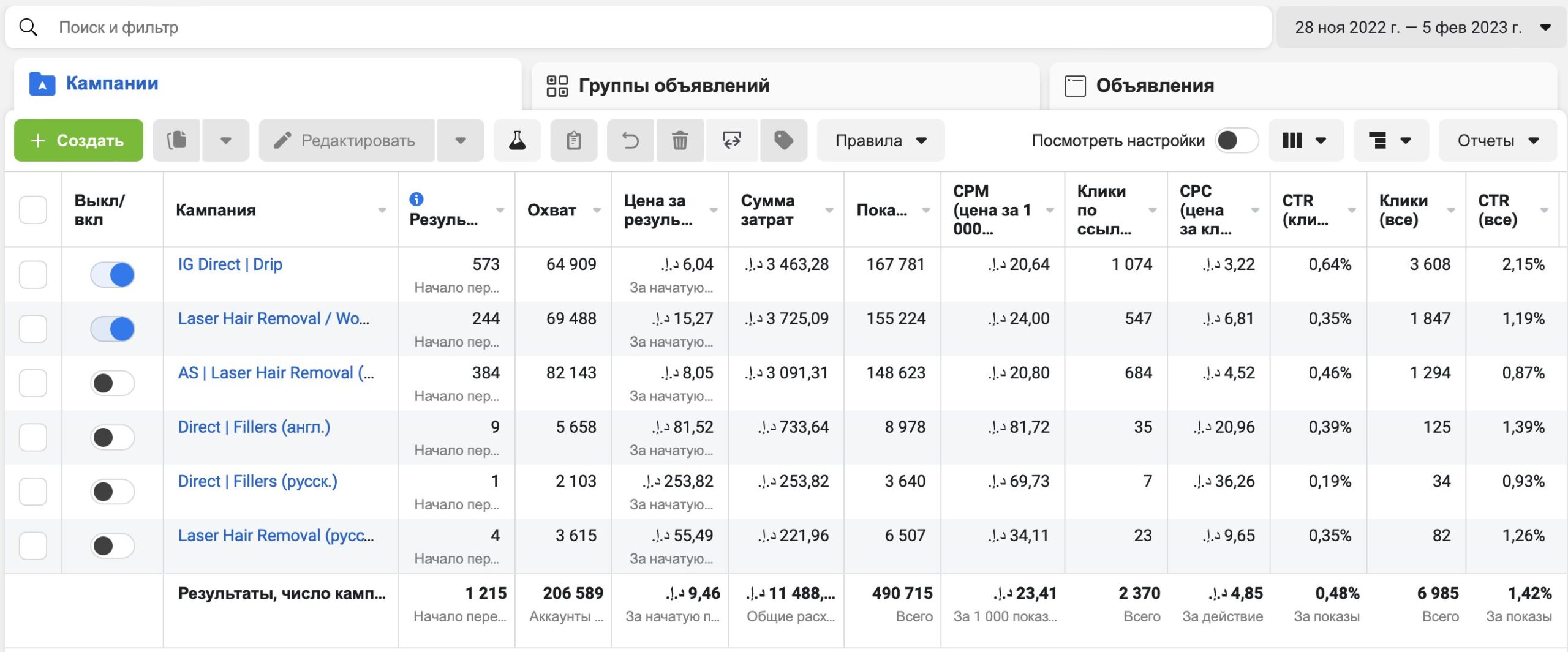The image size is (1568, 652).
Task: Click the Объявления window icon
Action: 1075,86
